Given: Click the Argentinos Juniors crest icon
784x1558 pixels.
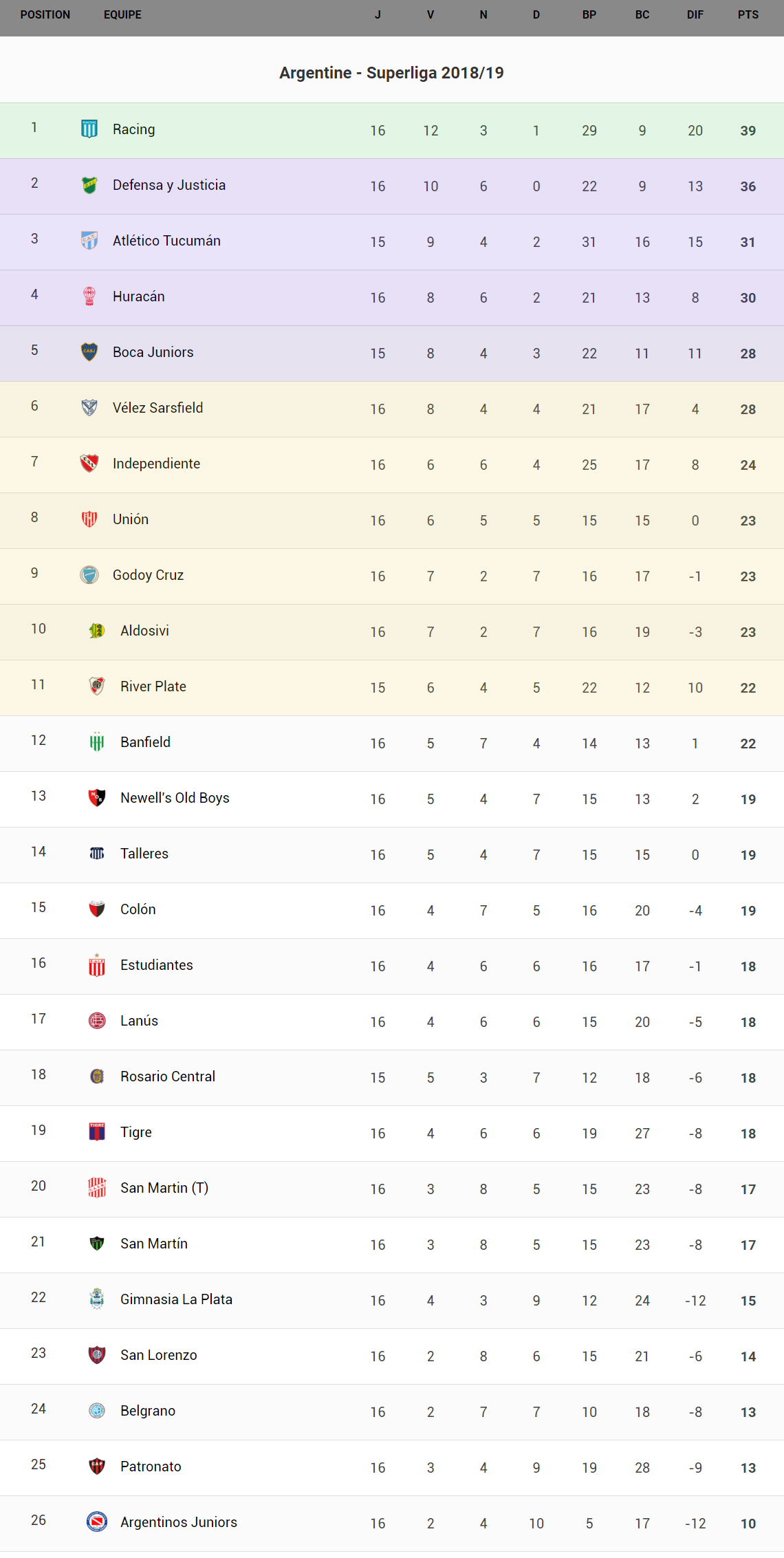Looking at the screenshot, I should coord(97,1522).
